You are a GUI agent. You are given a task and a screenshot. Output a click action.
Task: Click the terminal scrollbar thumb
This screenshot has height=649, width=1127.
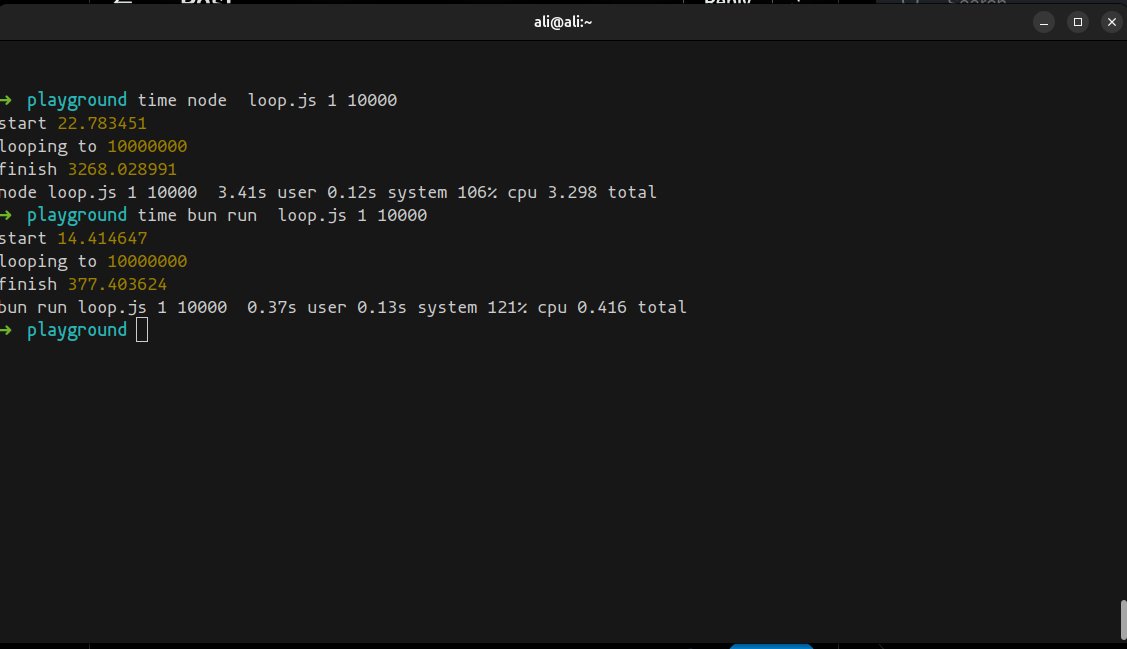coord(1123,620)
